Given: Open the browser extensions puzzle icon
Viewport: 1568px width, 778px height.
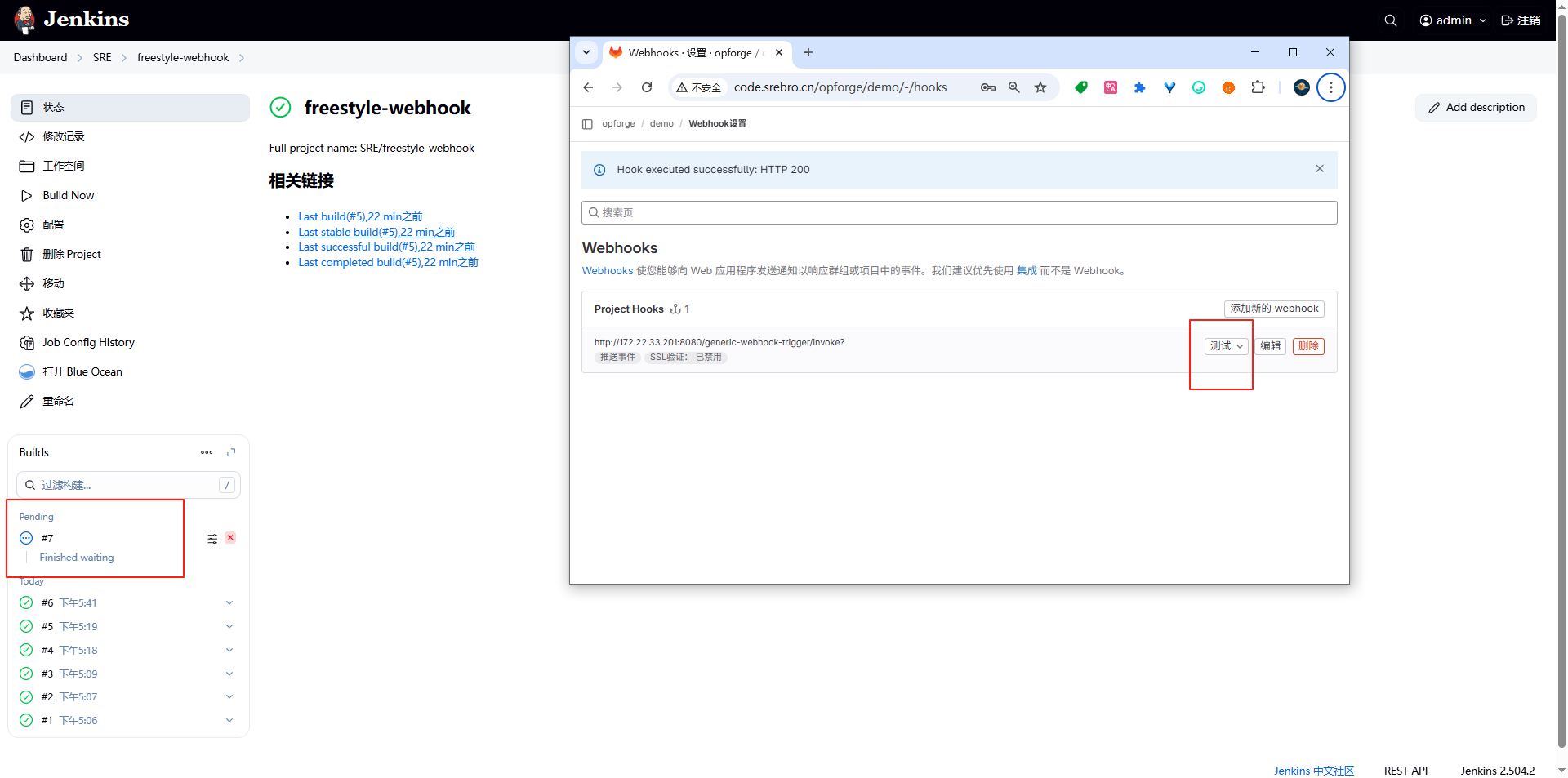Looking at the screenshot, I should tap(1258, 87).
